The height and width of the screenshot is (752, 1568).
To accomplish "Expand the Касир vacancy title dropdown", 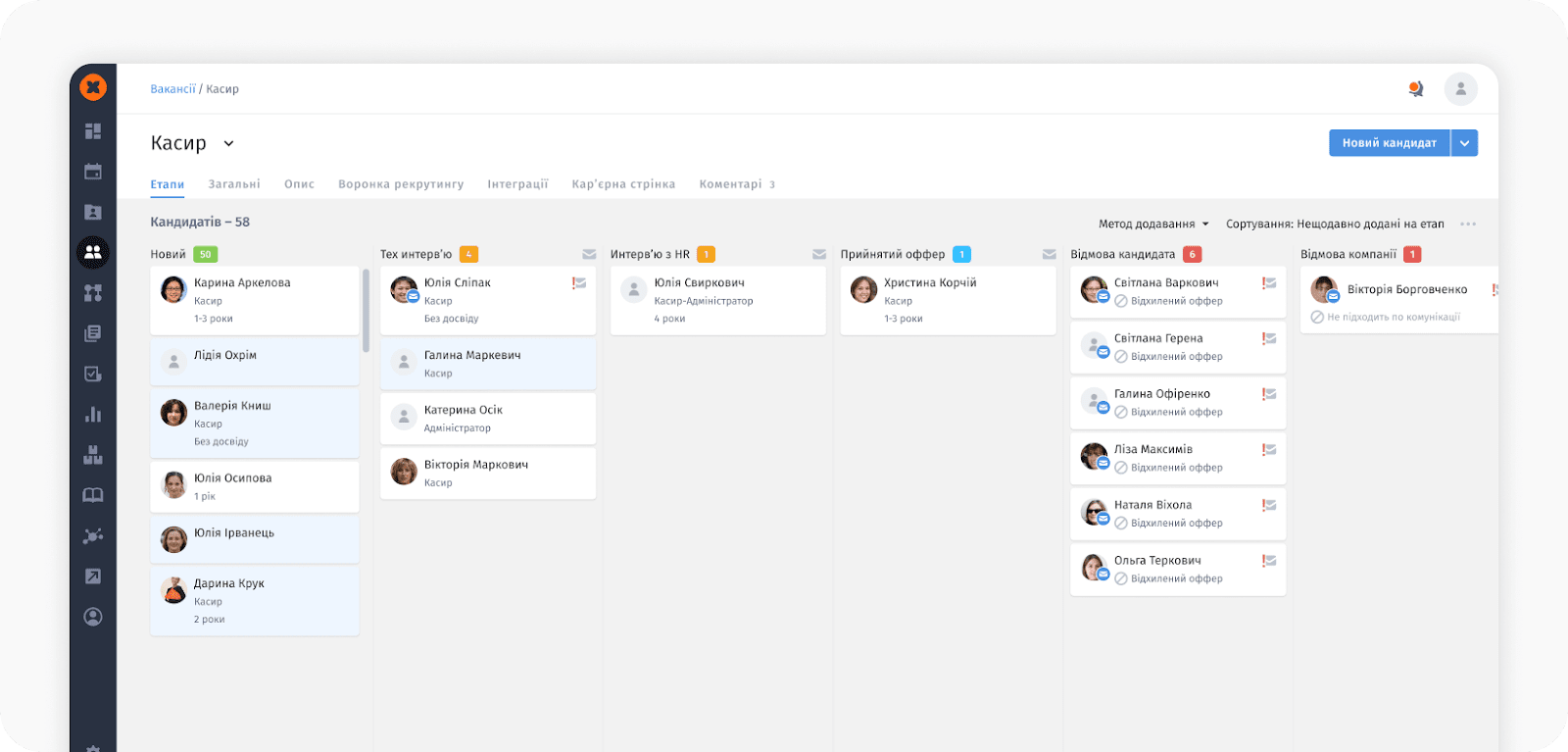I will (228, 144).
